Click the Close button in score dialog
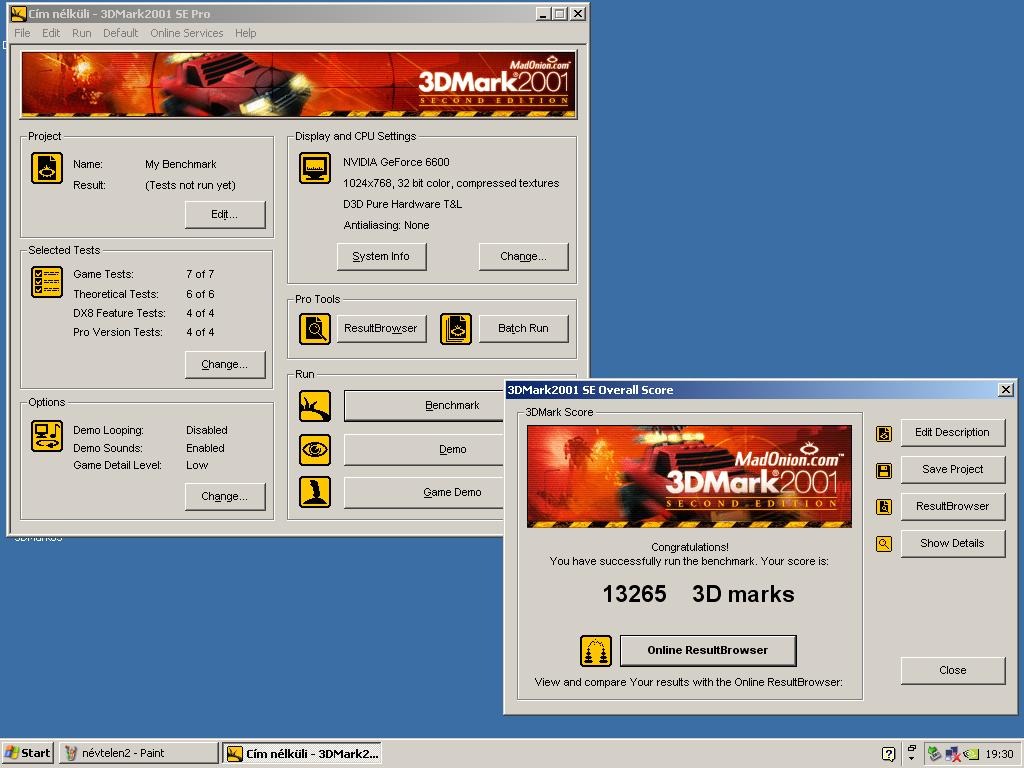The height and width of the screenshot is (768, 1024). pos(953,671)
